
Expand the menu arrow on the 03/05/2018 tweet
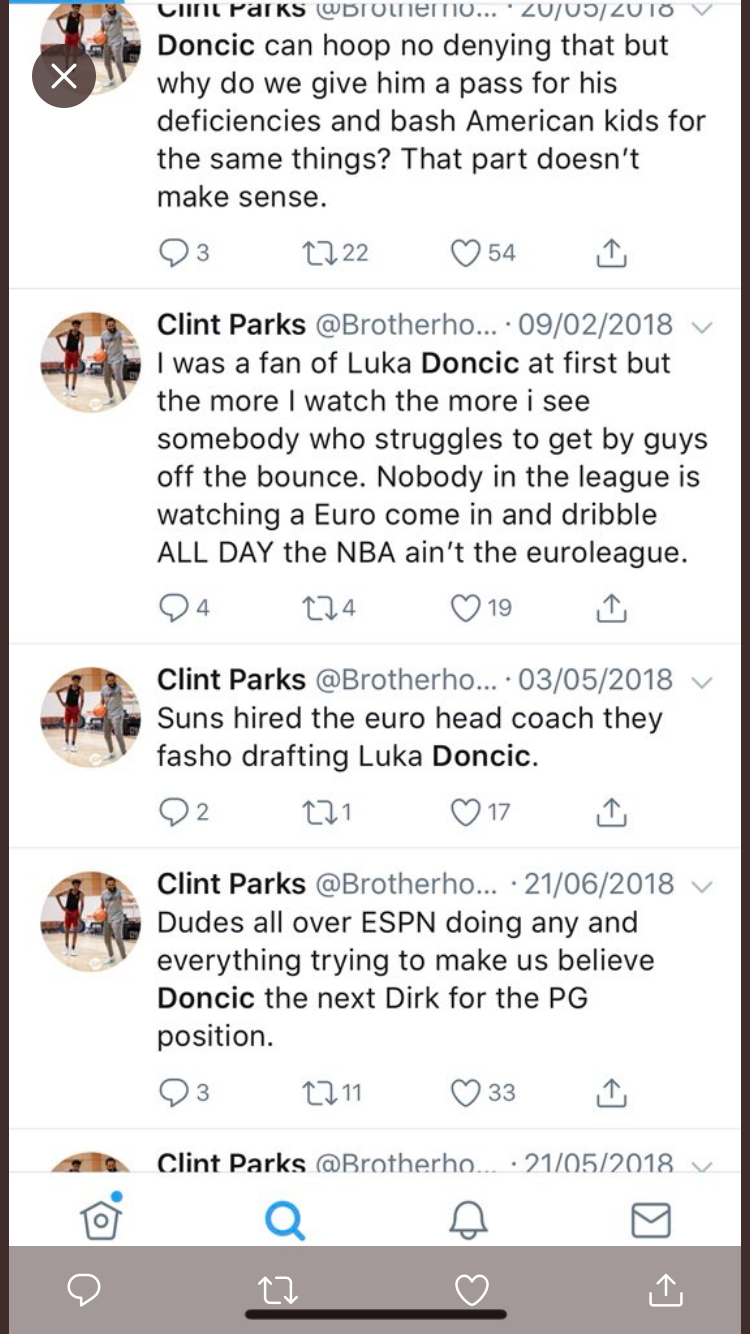point(702,682)
